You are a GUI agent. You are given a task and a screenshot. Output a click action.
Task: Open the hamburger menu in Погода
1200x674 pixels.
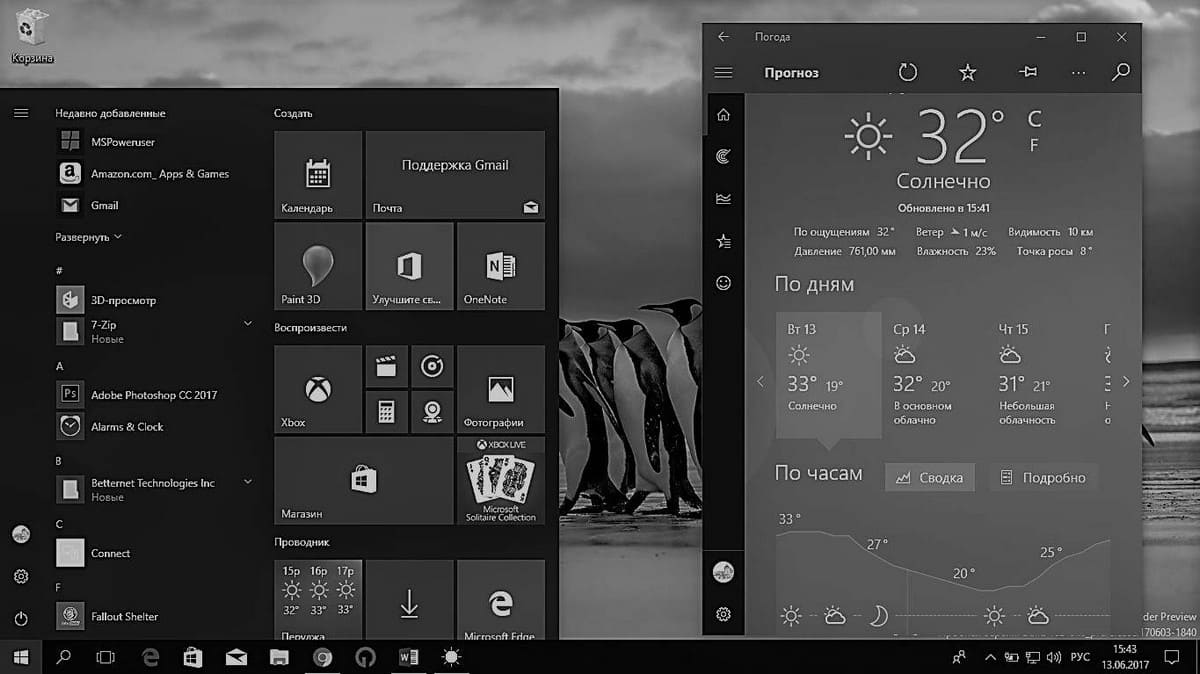pyautogui.click(x=723, y=73)
